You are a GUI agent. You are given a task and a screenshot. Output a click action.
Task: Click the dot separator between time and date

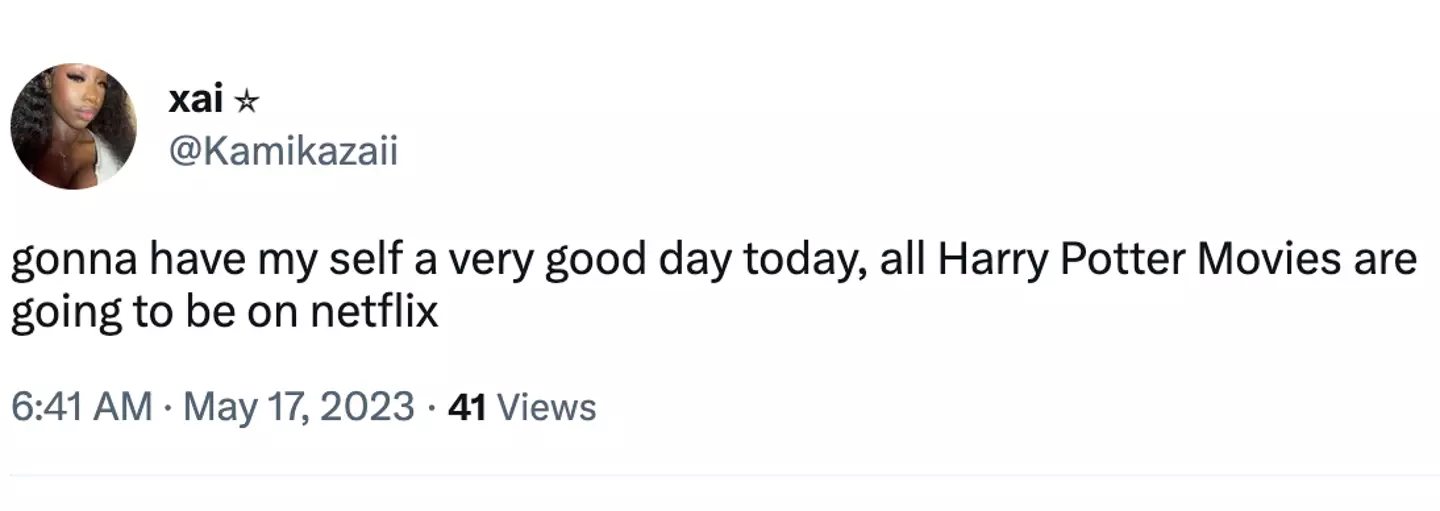point(166,407)
